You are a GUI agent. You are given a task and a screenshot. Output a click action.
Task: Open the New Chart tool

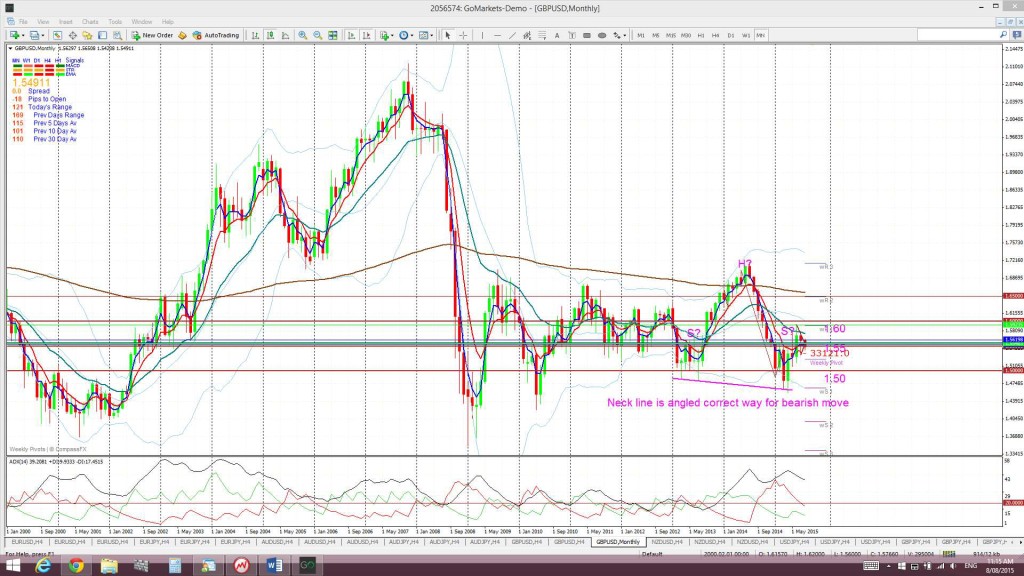(x=14, y=35)
